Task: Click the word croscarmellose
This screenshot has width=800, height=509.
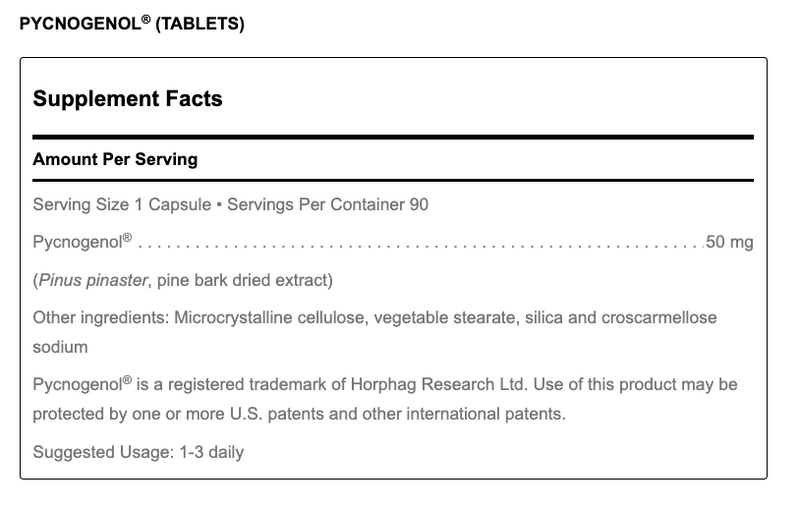Action: [660, 317]
